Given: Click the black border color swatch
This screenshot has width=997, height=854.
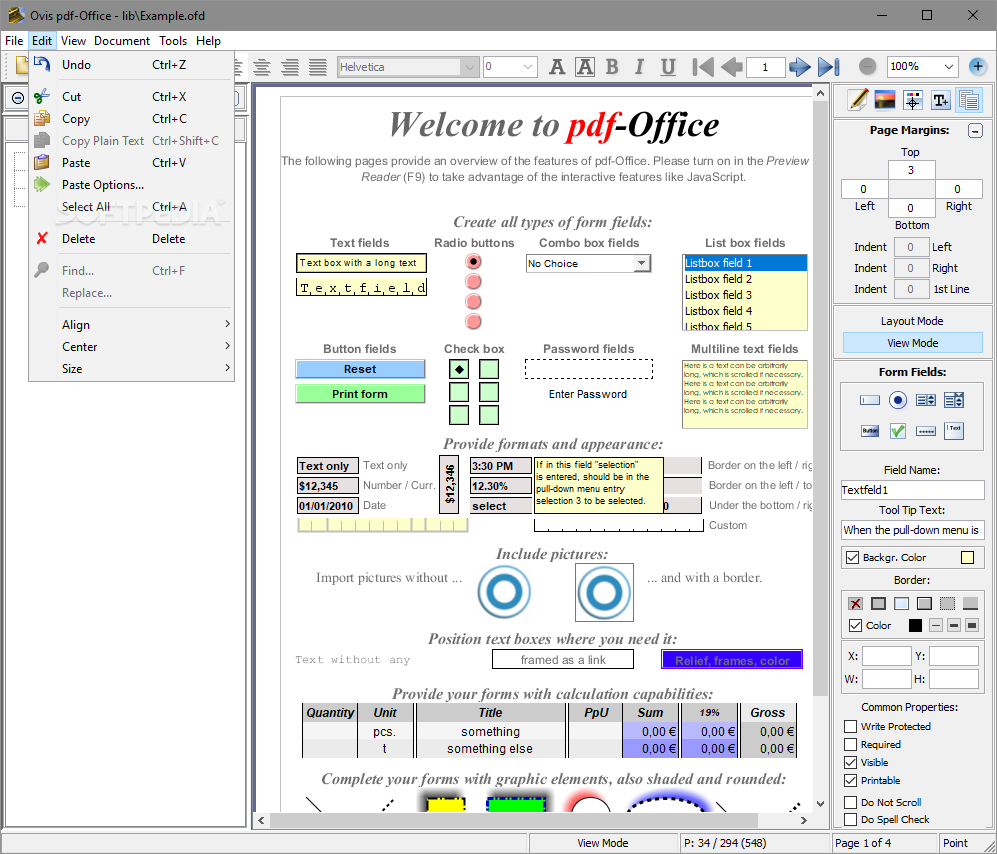Looking at the screenshot, I should (915, 625).
